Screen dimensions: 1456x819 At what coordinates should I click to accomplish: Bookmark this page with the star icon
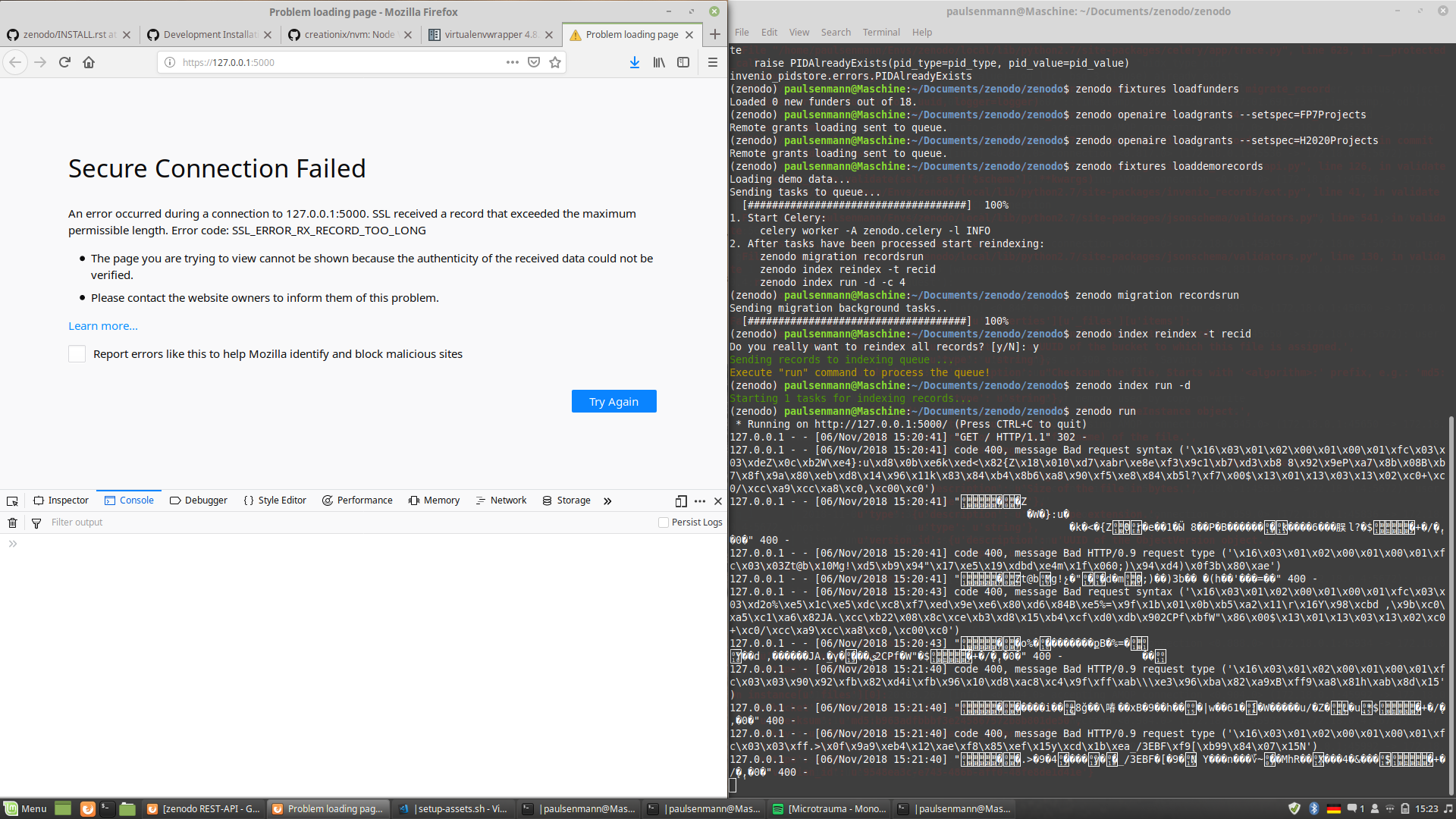554,62
